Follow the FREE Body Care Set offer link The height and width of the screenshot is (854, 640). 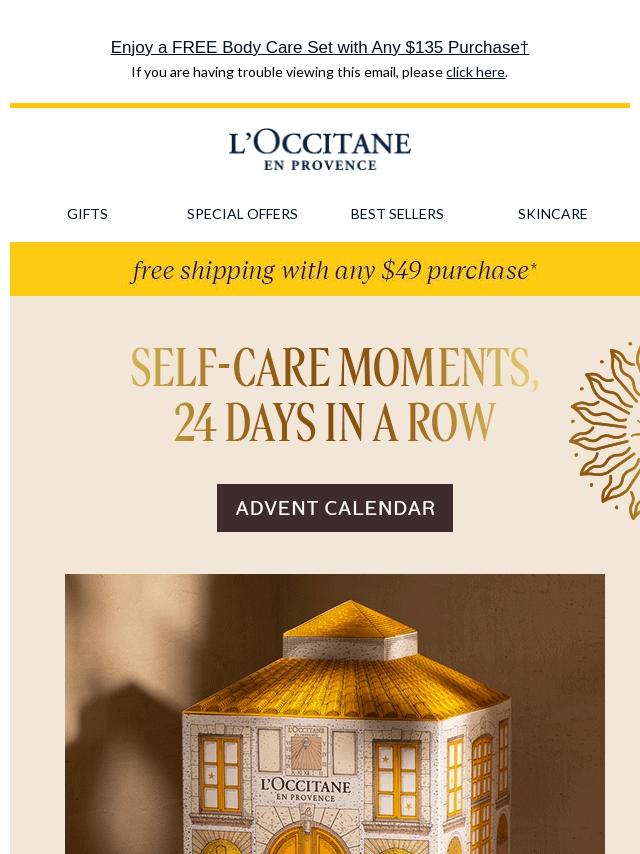pyautogui.click(x=319, y=47)
